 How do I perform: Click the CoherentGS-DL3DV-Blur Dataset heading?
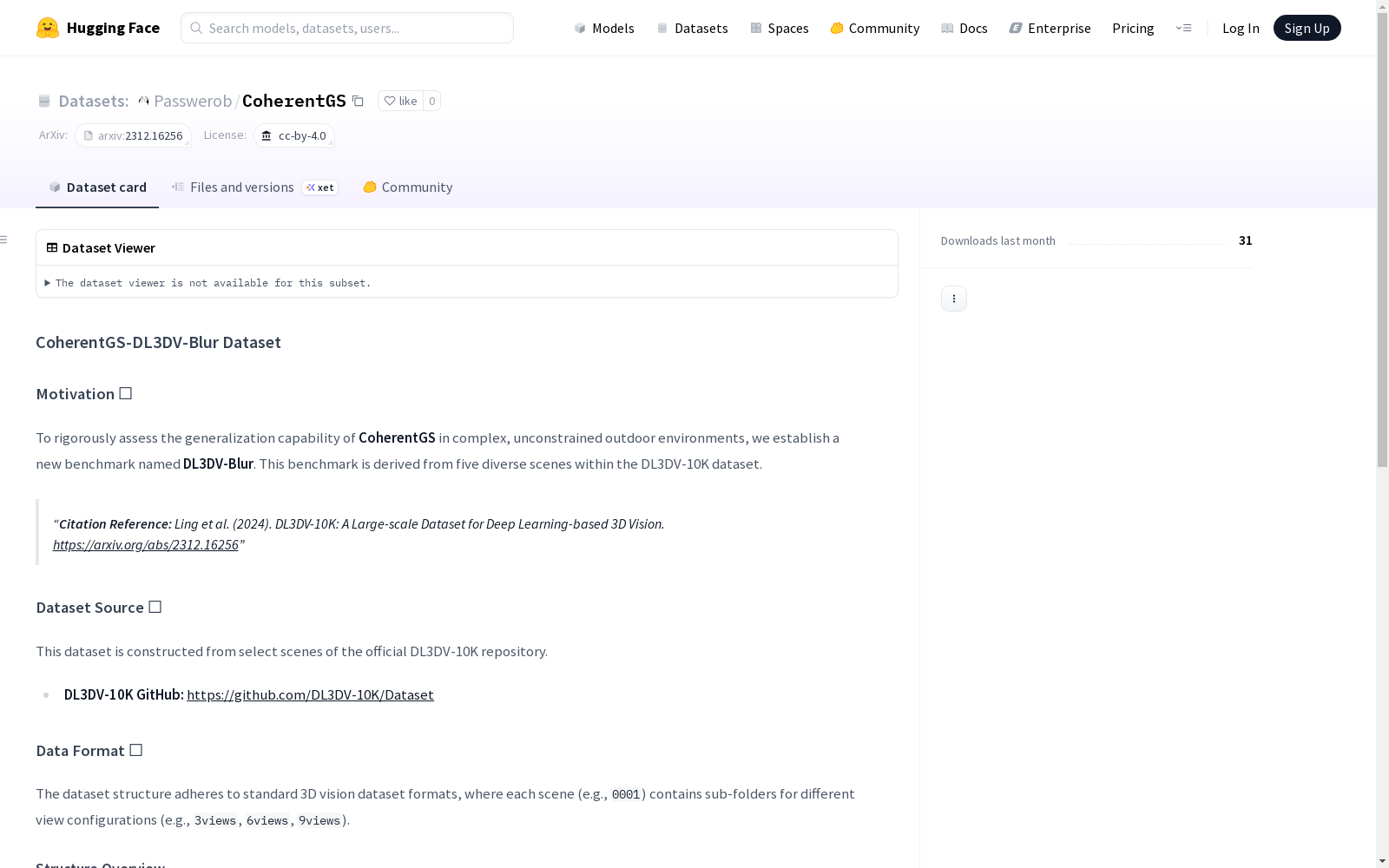158,342
